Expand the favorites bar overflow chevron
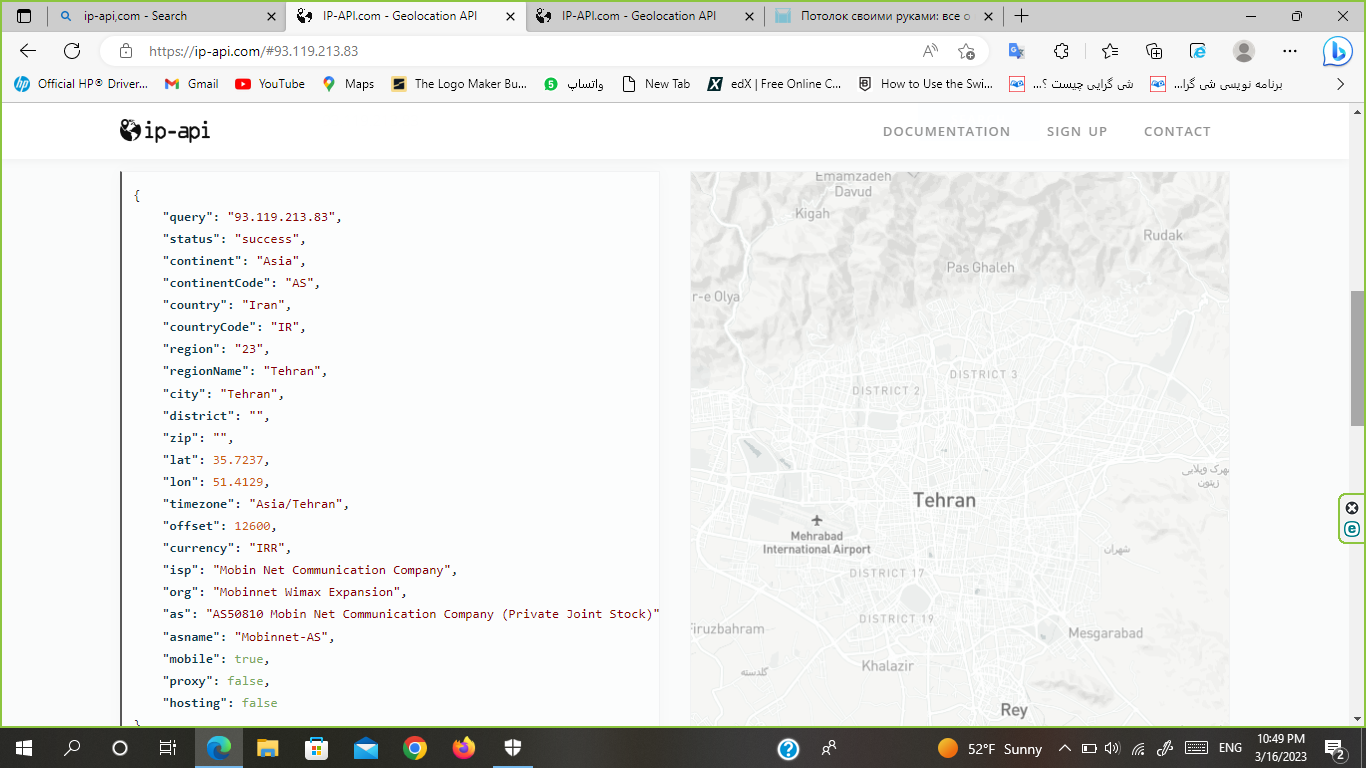 click(x=1340, y=84)
